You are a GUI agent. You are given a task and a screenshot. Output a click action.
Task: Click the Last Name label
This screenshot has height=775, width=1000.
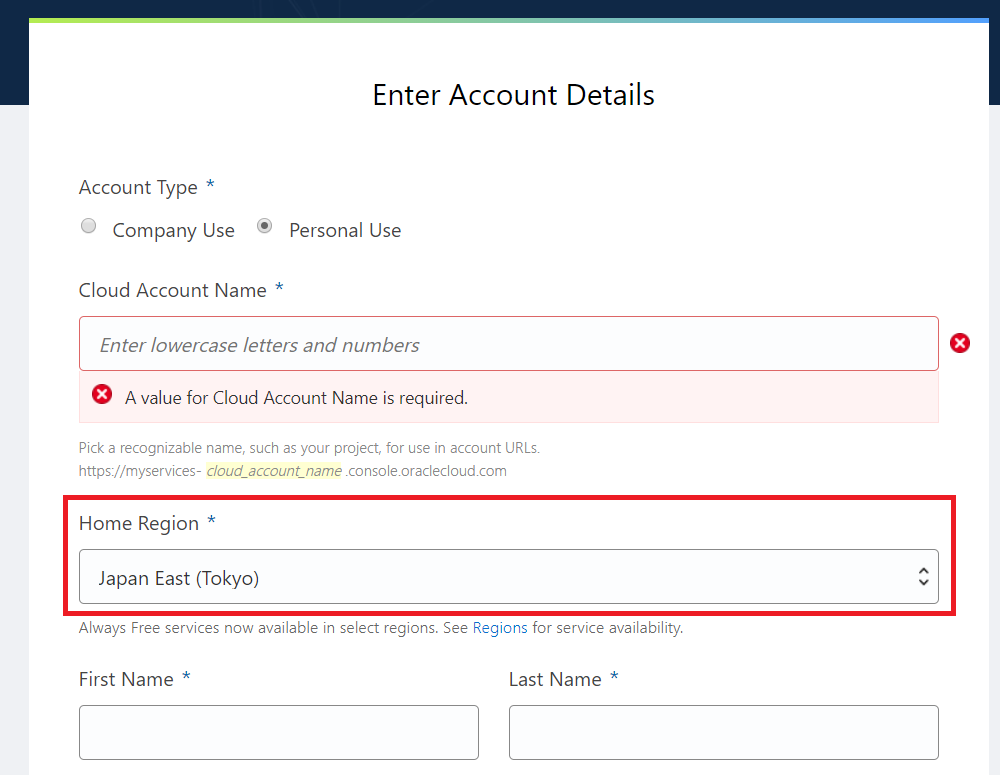coord(555,680)
